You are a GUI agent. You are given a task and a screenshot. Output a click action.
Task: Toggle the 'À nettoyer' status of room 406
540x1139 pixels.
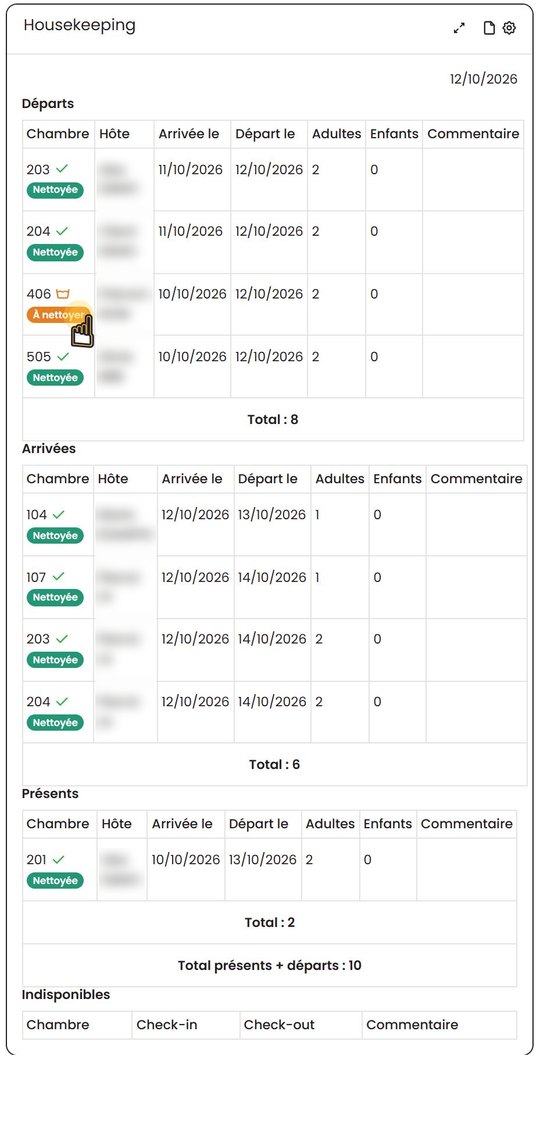59,315
